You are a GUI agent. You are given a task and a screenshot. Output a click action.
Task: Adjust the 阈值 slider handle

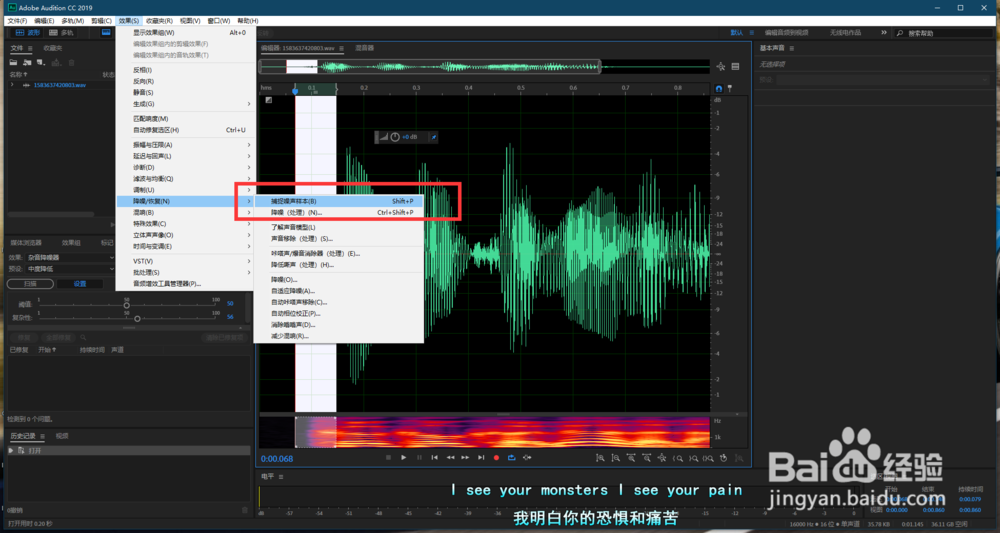pyautogui.click(x=127, y=305)
